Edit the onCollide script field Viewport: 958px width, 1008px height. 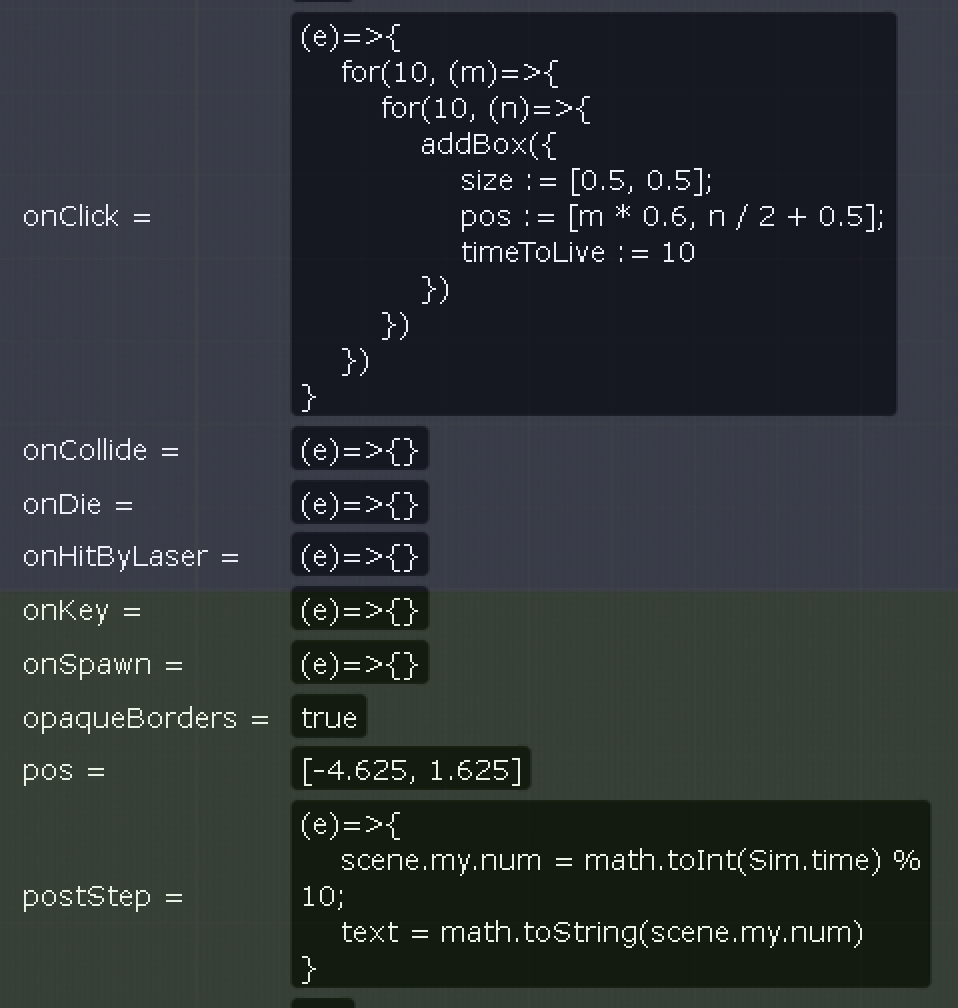[360, 450]
